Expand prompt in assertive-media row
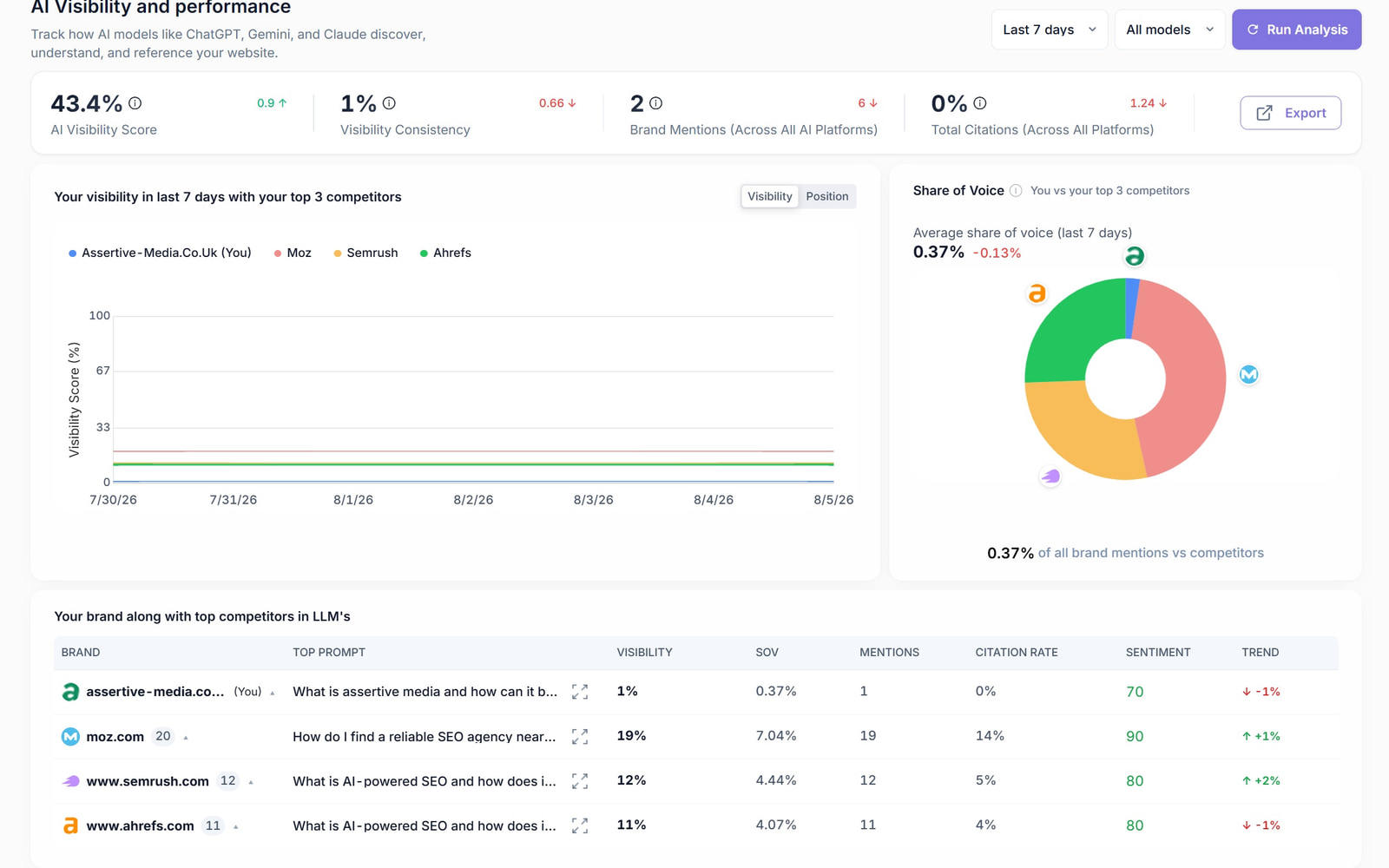 pyautogui.click(x=580, y=692)
